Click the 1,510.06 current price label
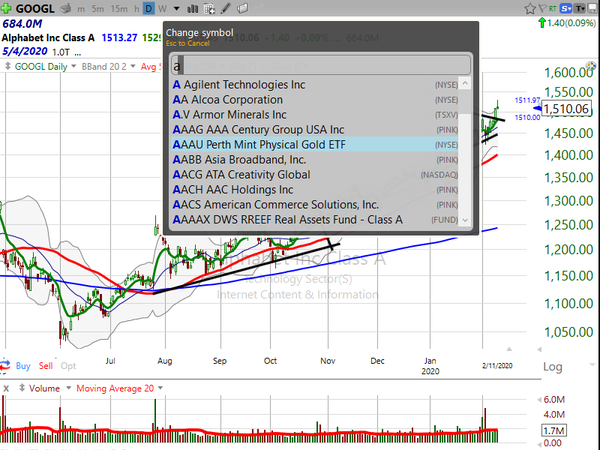The width and height of the screenshot is (600, 450). (x=566, y=109)
